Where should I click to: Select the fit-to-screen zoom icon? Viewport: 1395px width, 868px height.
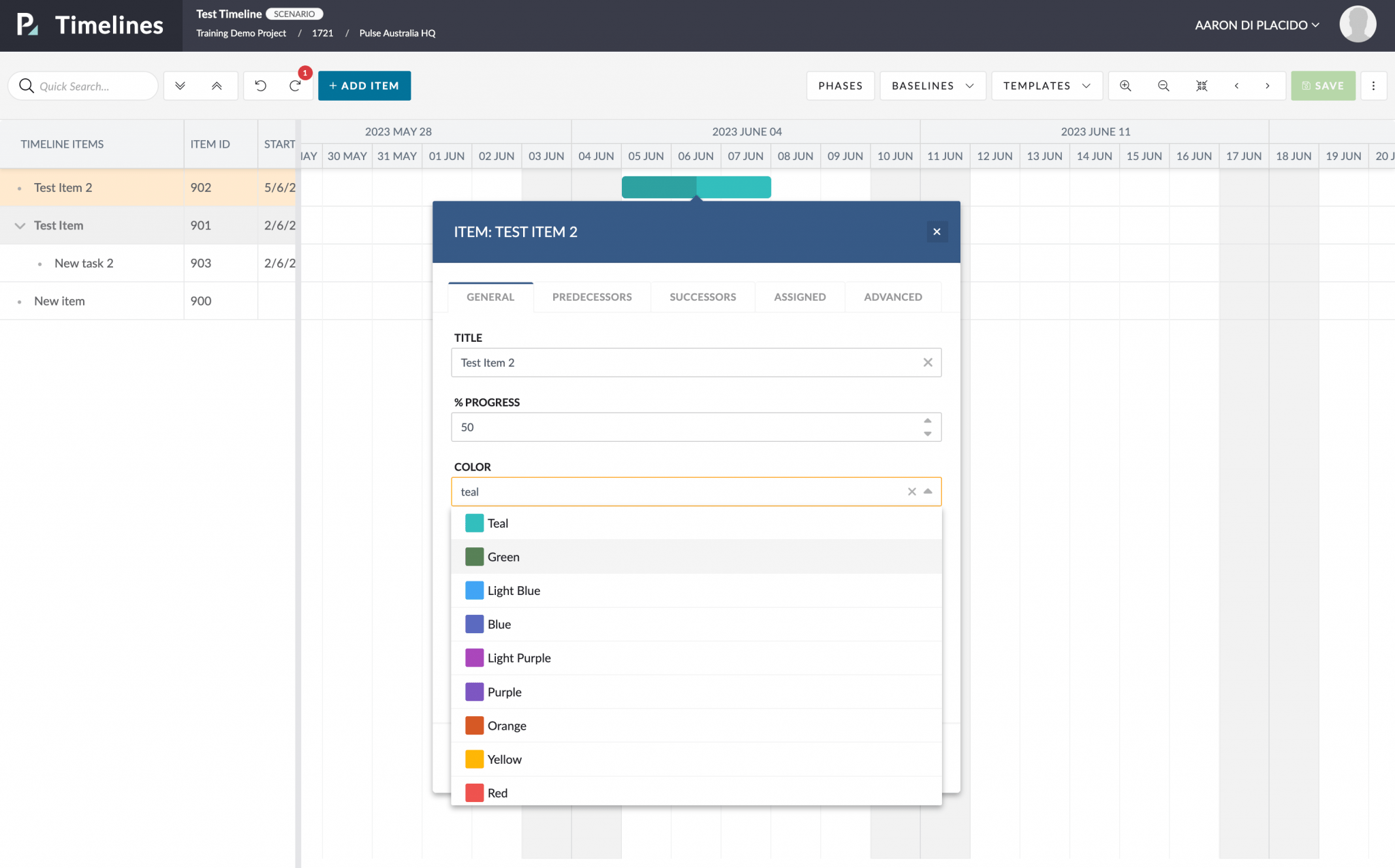click(1201, 85)
